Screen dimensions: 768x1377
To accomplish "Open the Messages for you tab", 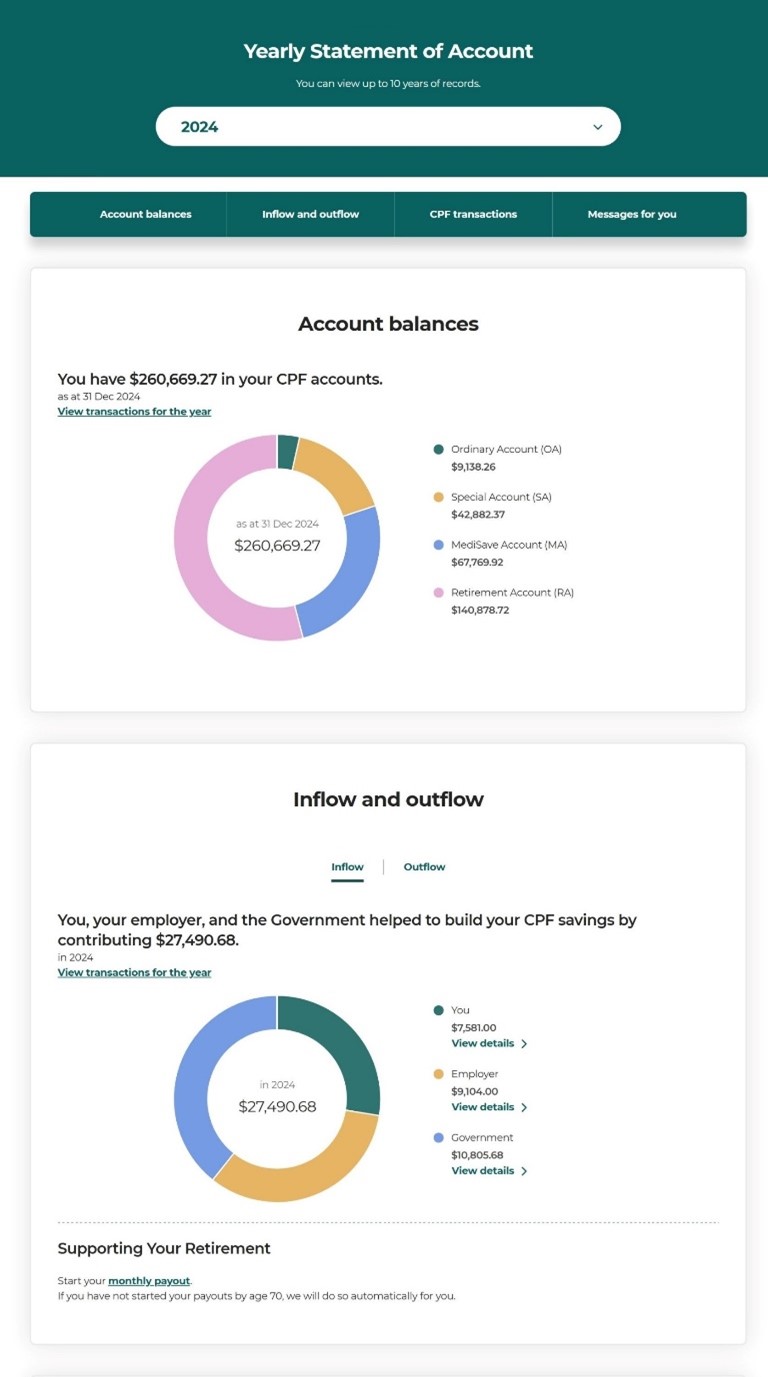I will tap(631, 213).
